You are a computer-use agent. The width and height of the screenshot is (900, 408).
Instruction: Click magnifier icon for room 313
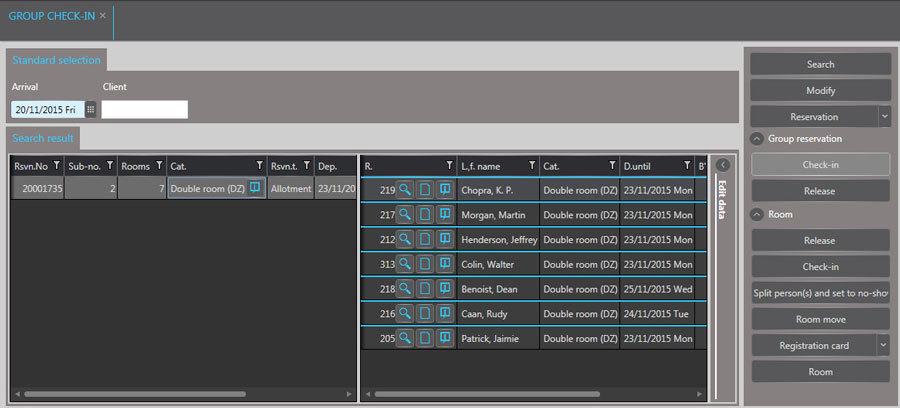click(405, 264)
